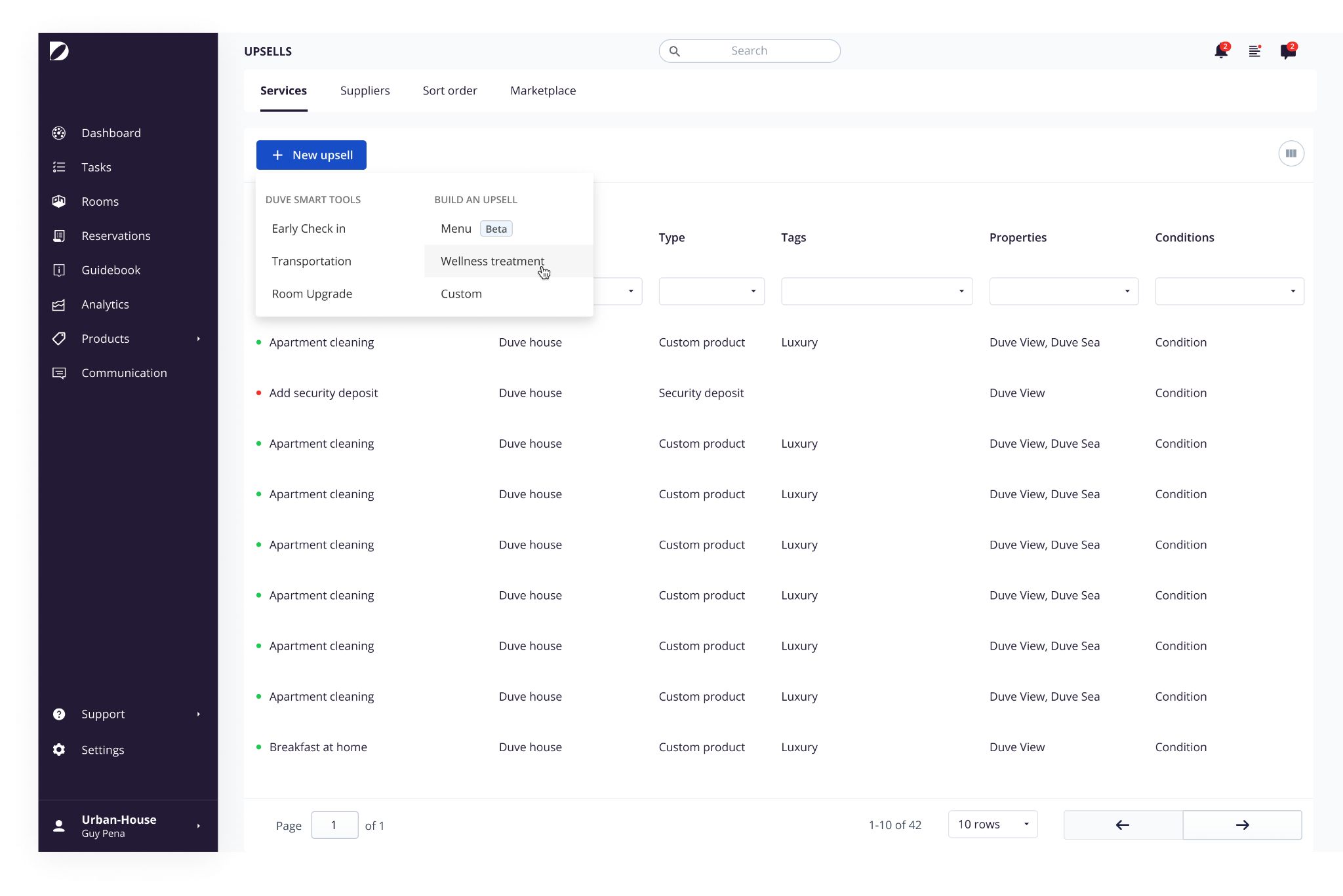Viewport: 1343px width, 896px height.
Task: Choose Wellness treatment option
Action: [x=509, y=262]
